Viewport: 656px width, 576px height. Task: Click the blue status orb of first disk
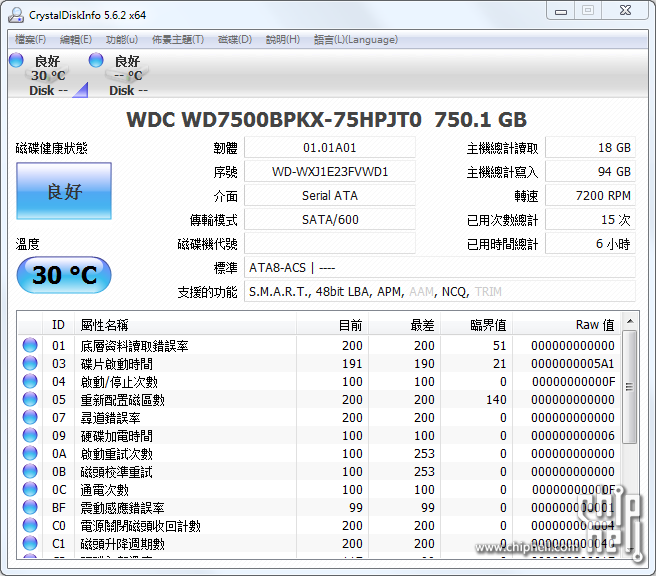(16, 60)
